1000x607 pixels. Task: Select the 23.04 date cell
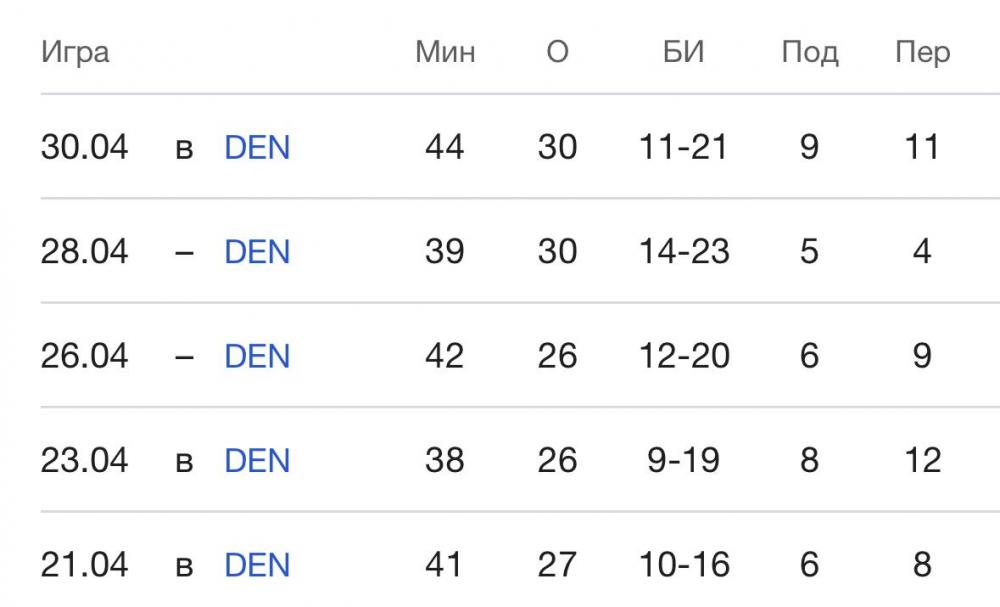85,461
